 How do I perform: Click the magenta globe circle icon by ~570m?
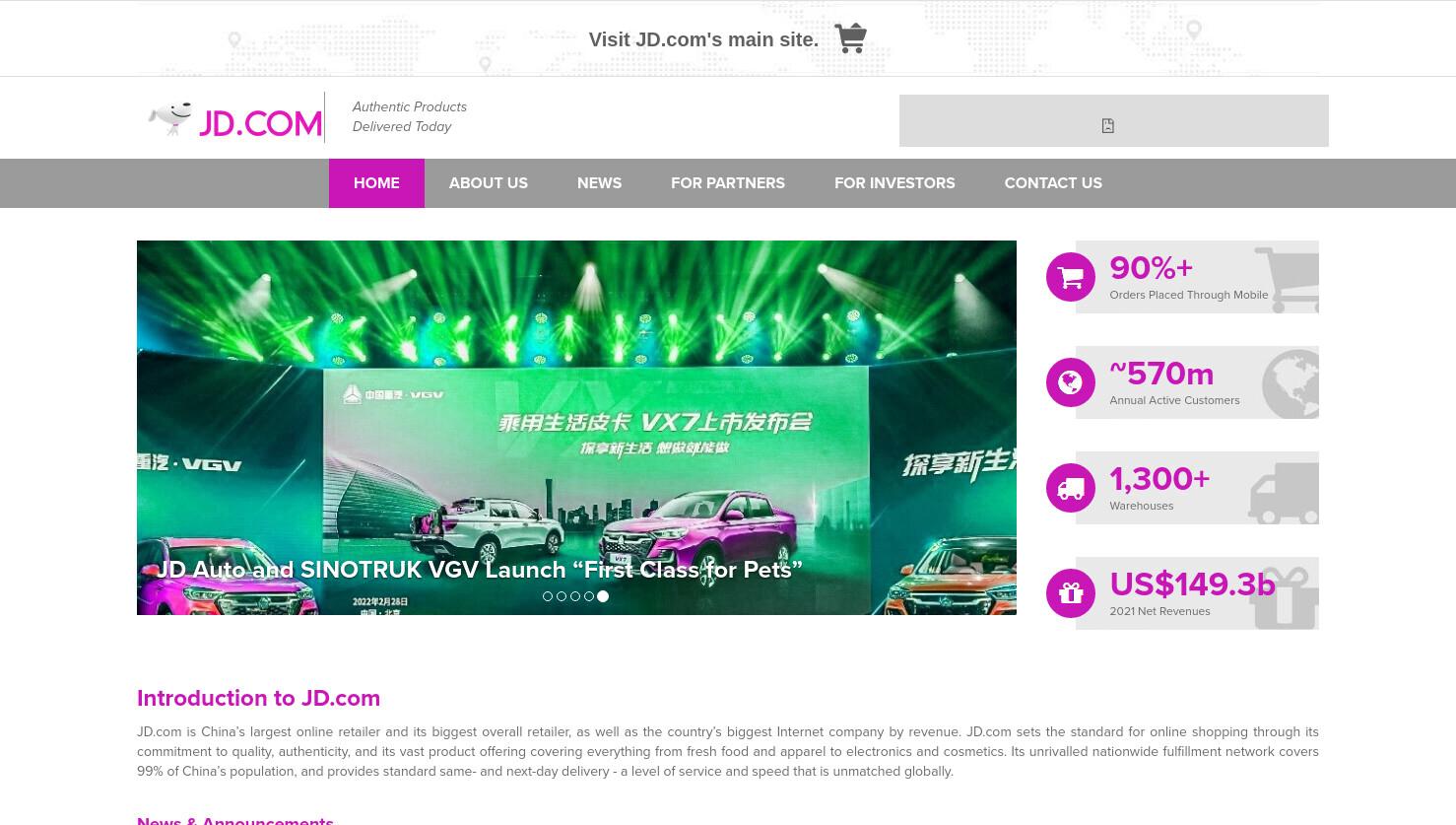pyautogui.click(x=1071, y=382)
